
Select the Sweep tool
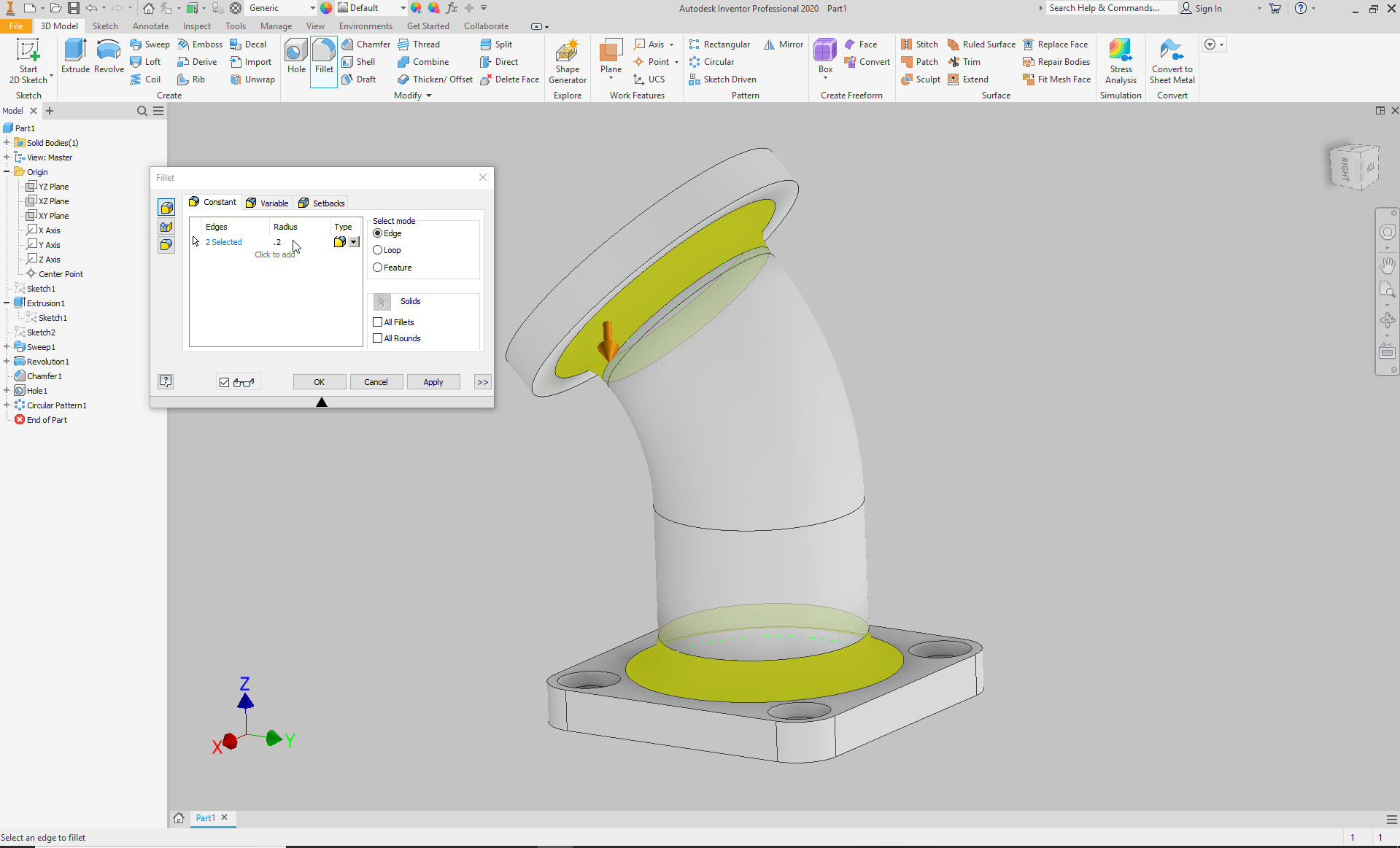150,44
